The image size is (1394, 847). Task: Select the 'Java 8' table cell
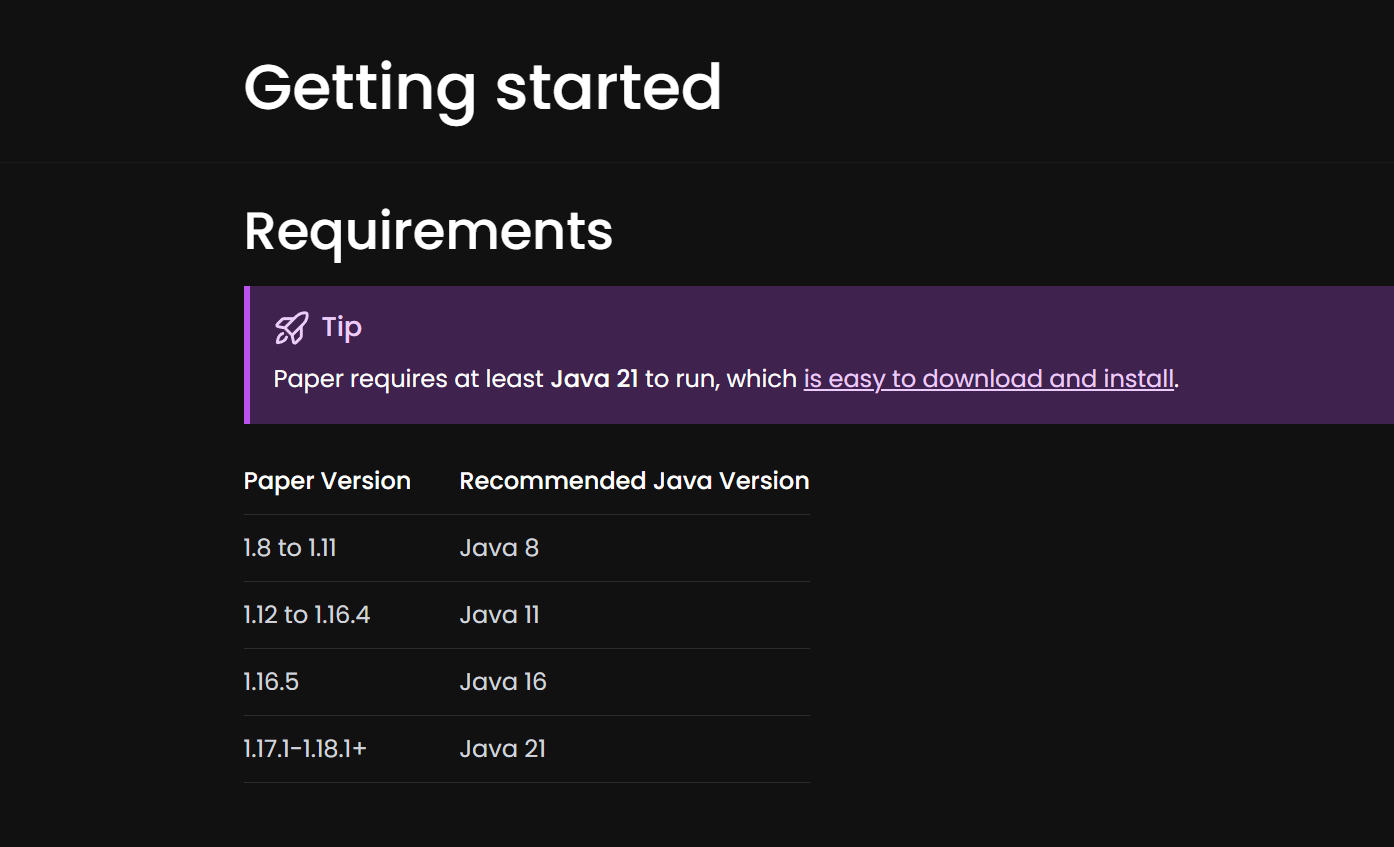[499, 548]
